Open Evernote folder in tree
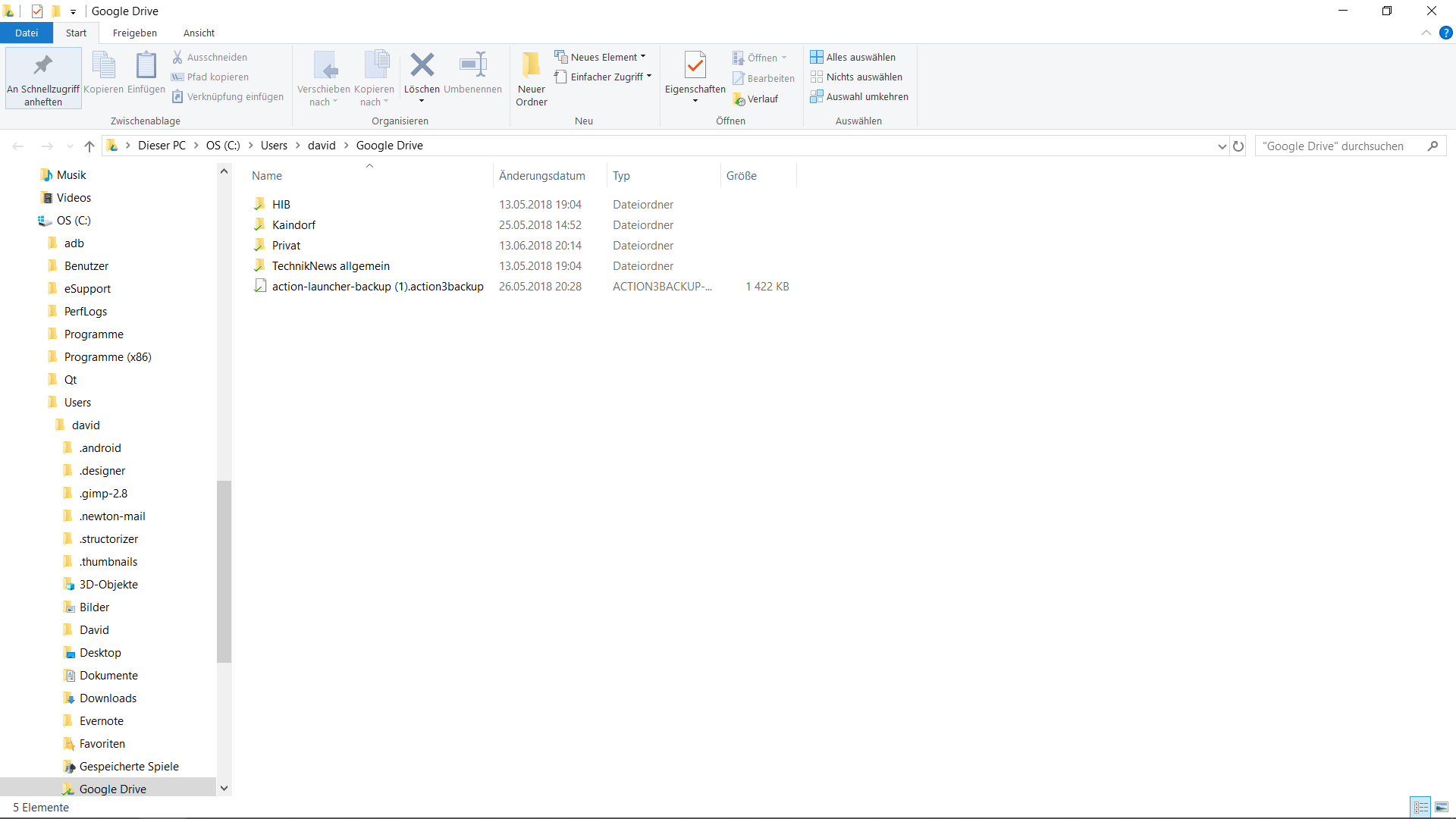 [x=101, y=720]
